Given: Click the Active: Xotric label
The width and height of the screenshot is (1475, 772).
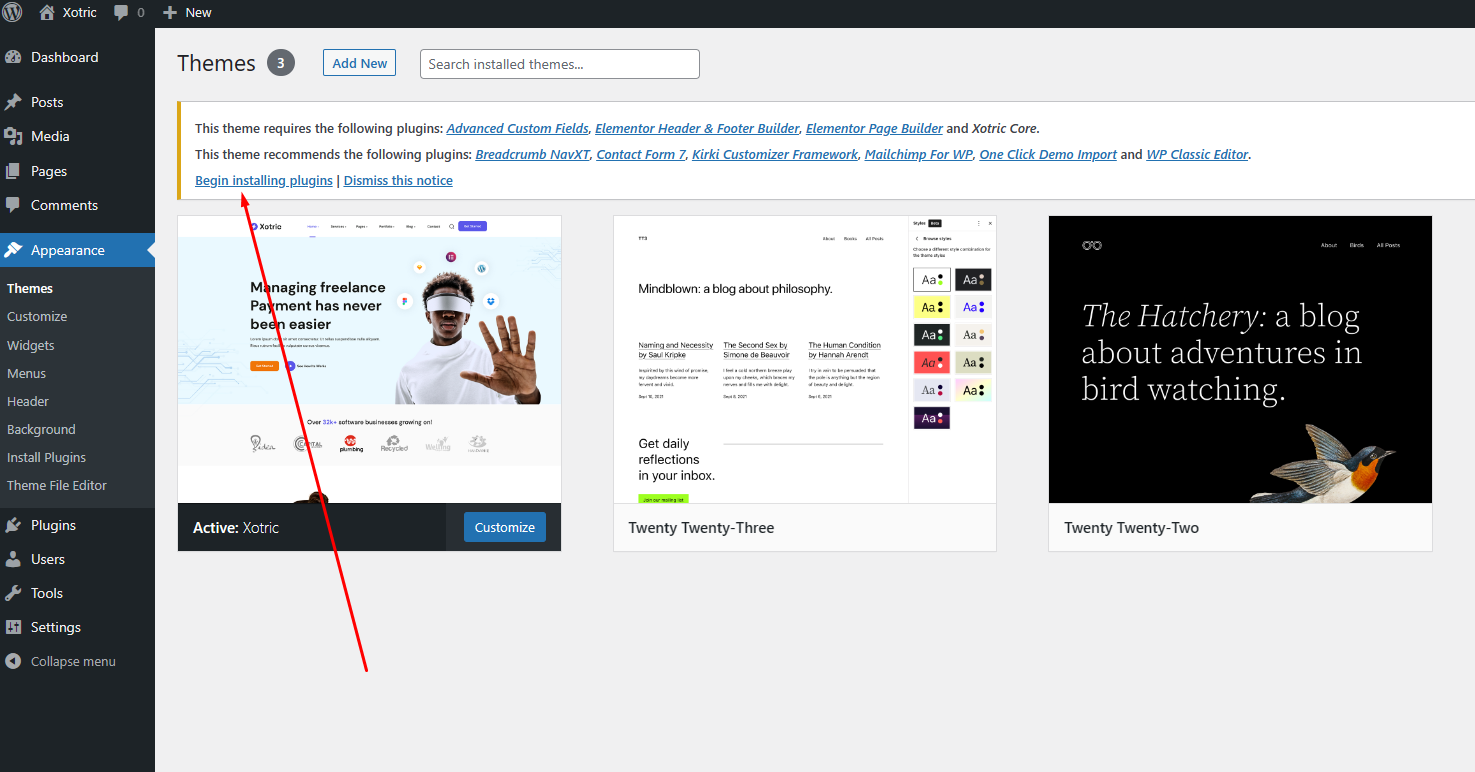Looking at the screenshot, I should (236, 527).
